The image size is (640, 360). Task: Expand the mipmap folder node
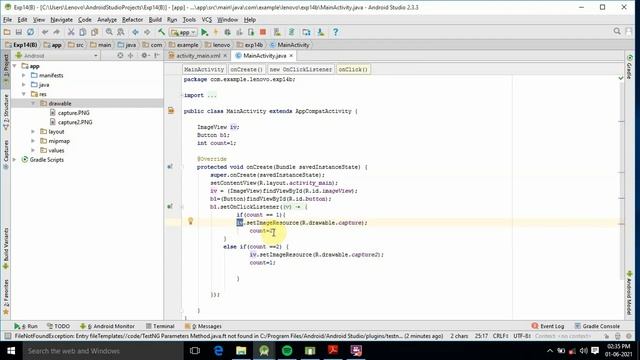[x=33, y=141]
